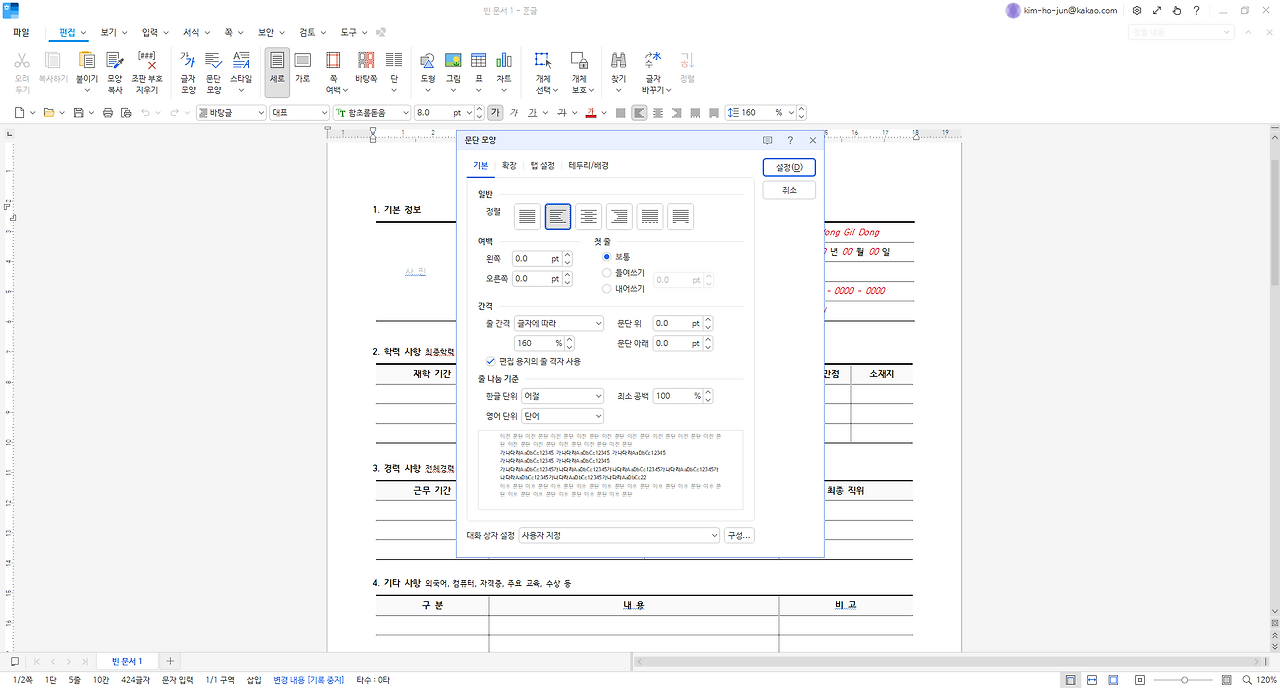
Task: Insert a shape with 도형 icon
Action: tap(427, 71)
